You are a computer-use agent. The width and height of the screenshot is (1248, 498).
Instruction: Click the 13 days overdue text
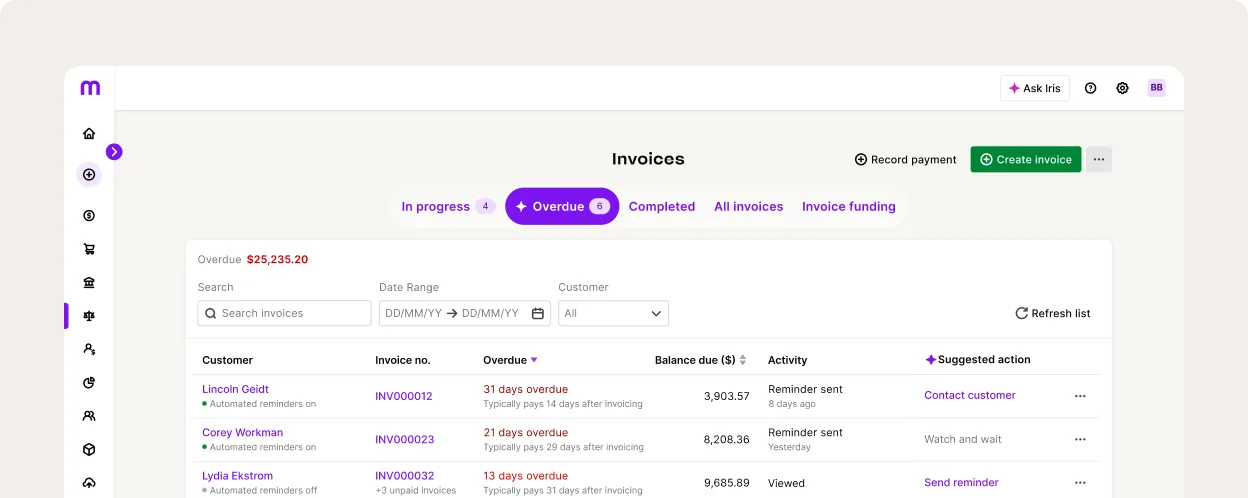click(525, 476)
